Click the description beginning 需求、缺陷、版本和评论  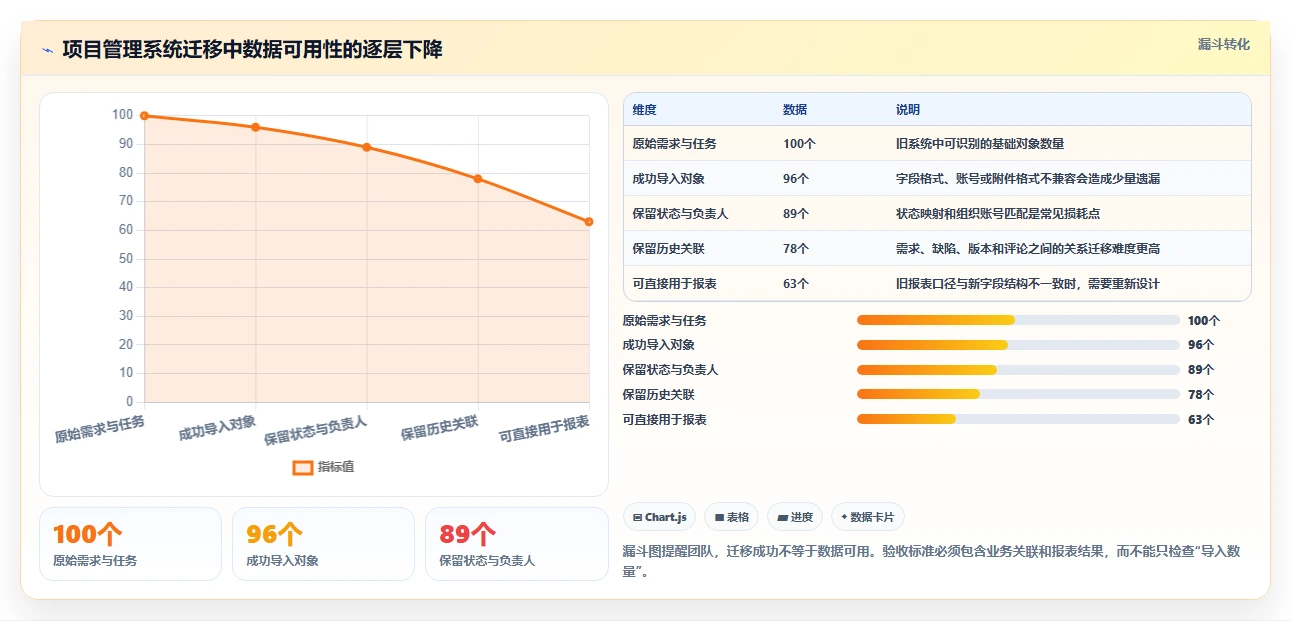[1028, 249]
